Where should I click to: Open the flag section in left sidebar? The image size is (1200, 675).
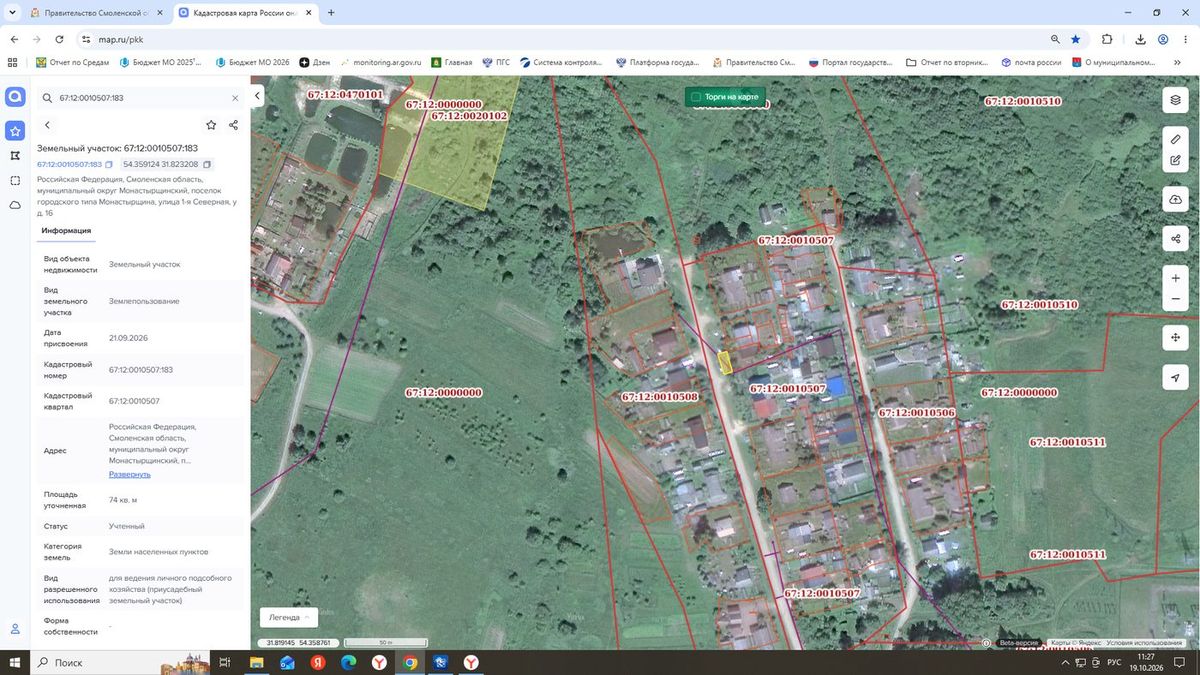coord(15,156)
